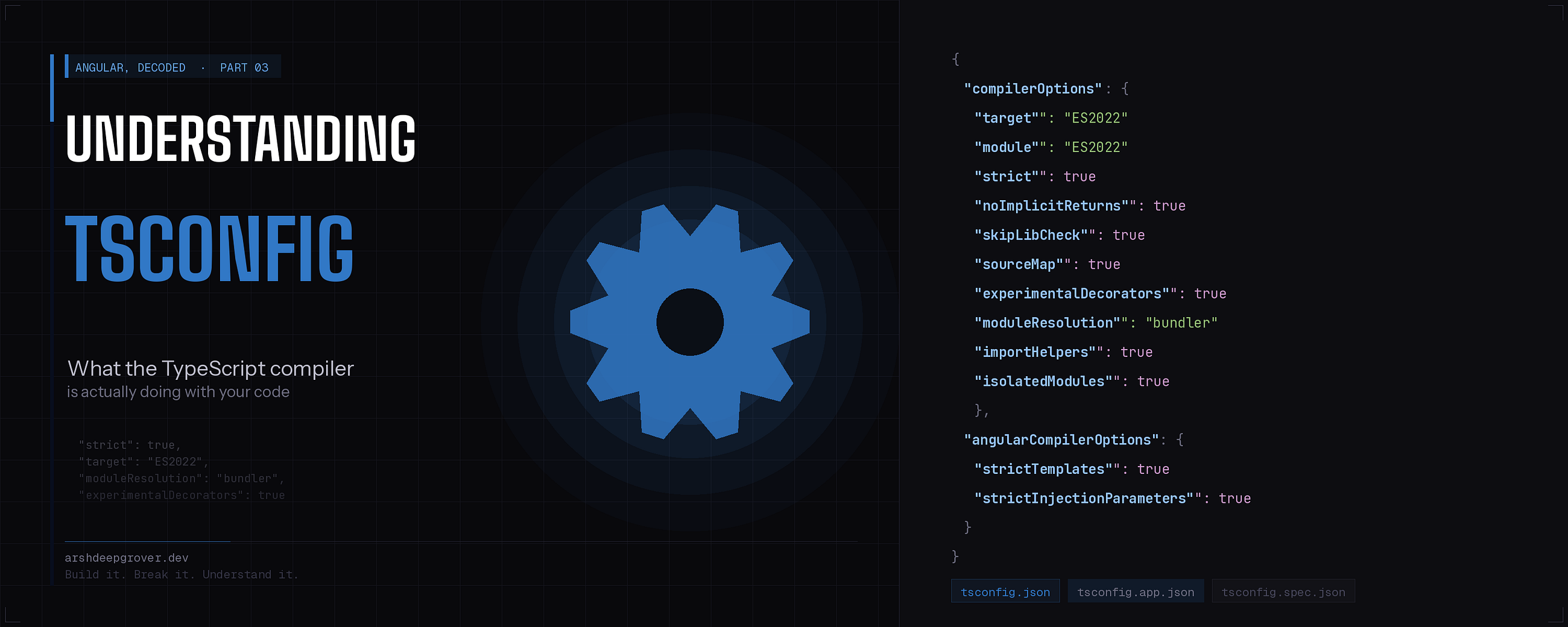The width and height of the screenshot is (1568, 627).
Task: Click faded "target": "ES2022", snippet line
Action: (144, 461)
